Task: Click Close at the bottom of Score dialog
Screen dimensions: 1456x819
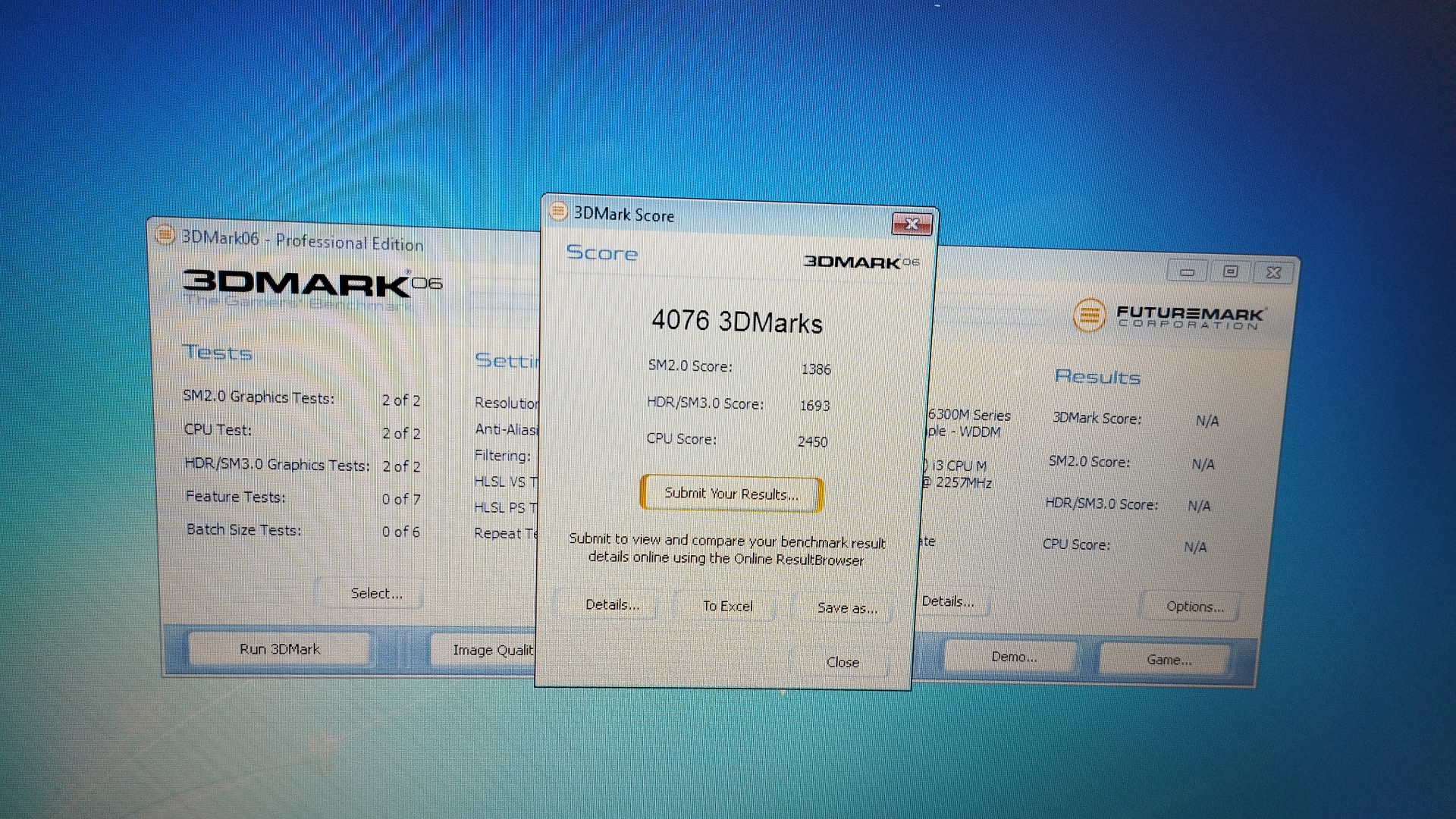Action: pyautogui.click(x=843, y=662)
